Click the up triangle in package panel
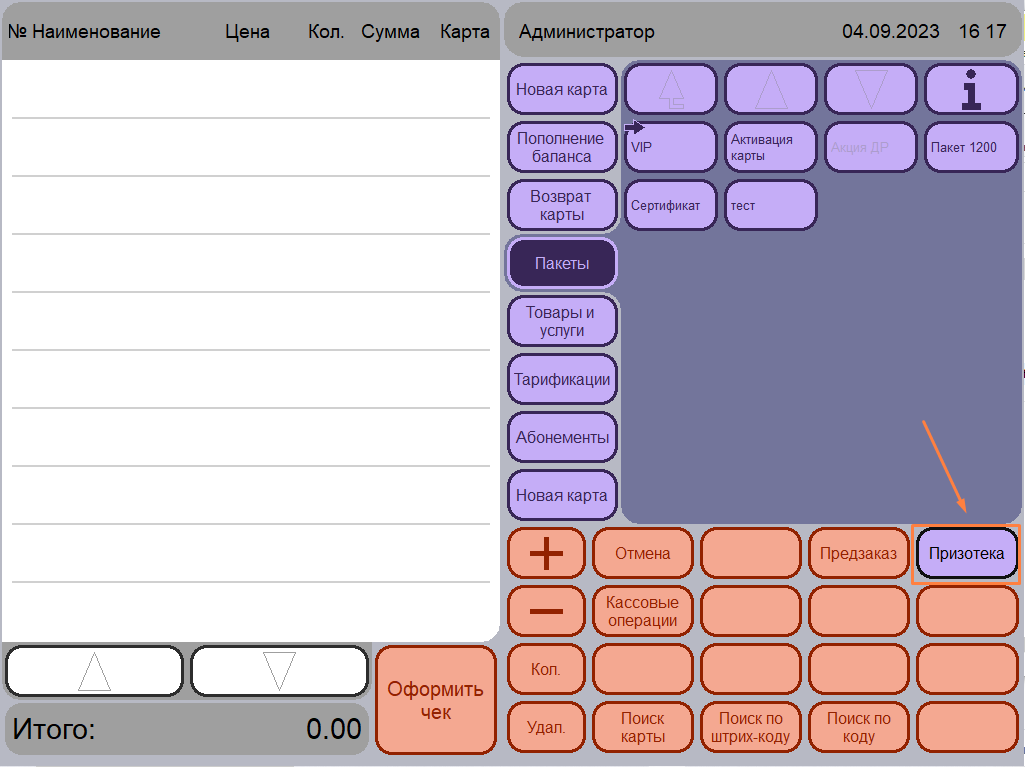 [771, 89]
